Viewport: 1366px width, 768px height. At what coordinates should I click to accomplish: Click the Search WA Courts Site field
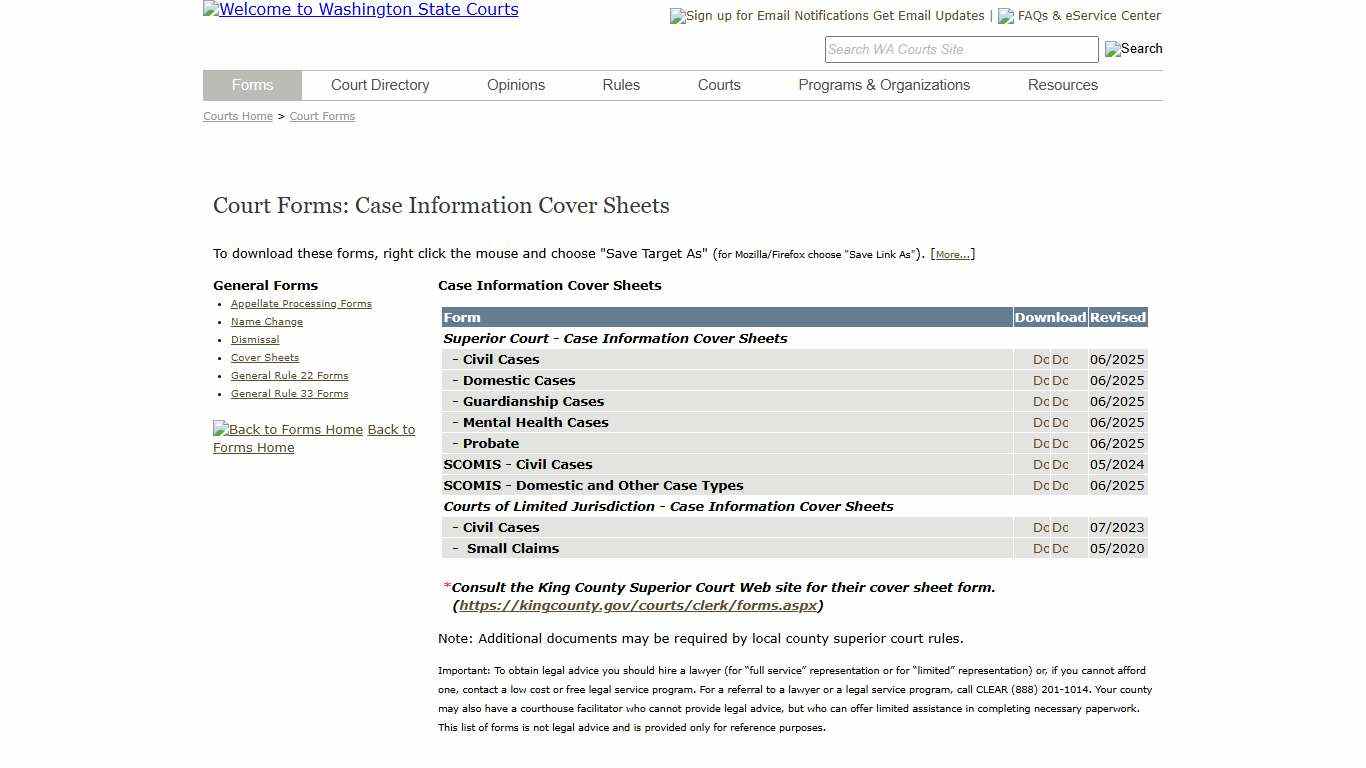[x=960, y=49]
